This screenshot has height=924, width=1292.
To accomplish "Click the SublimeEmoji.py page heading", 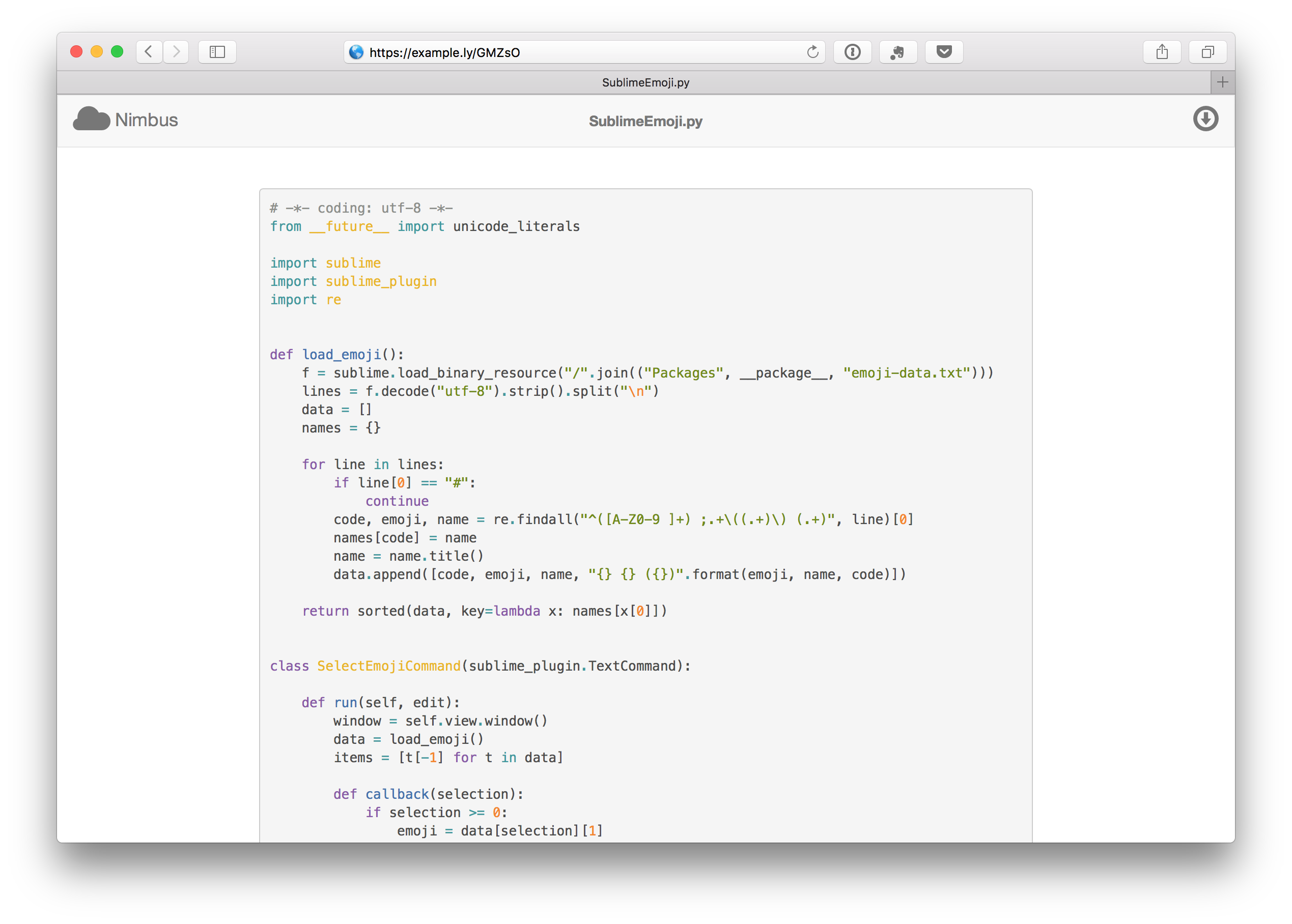I will coord(645,121).
